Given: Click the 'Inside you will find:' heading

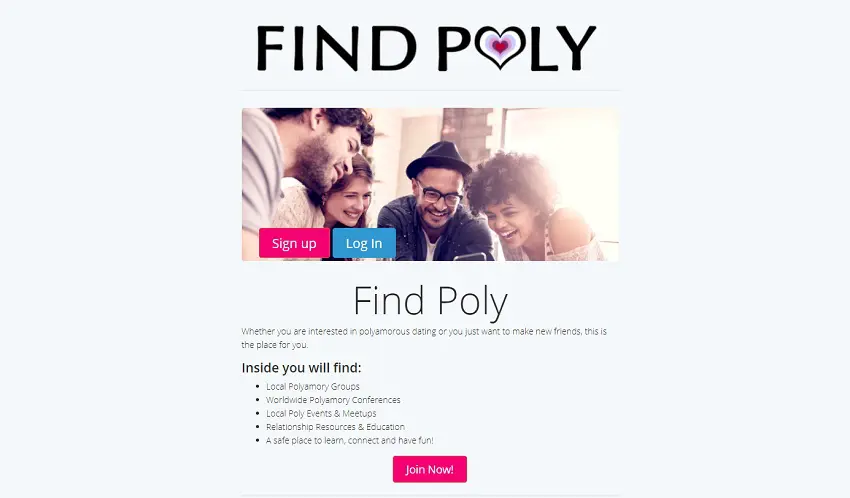Looking at the screenshot, I should 301,368.
